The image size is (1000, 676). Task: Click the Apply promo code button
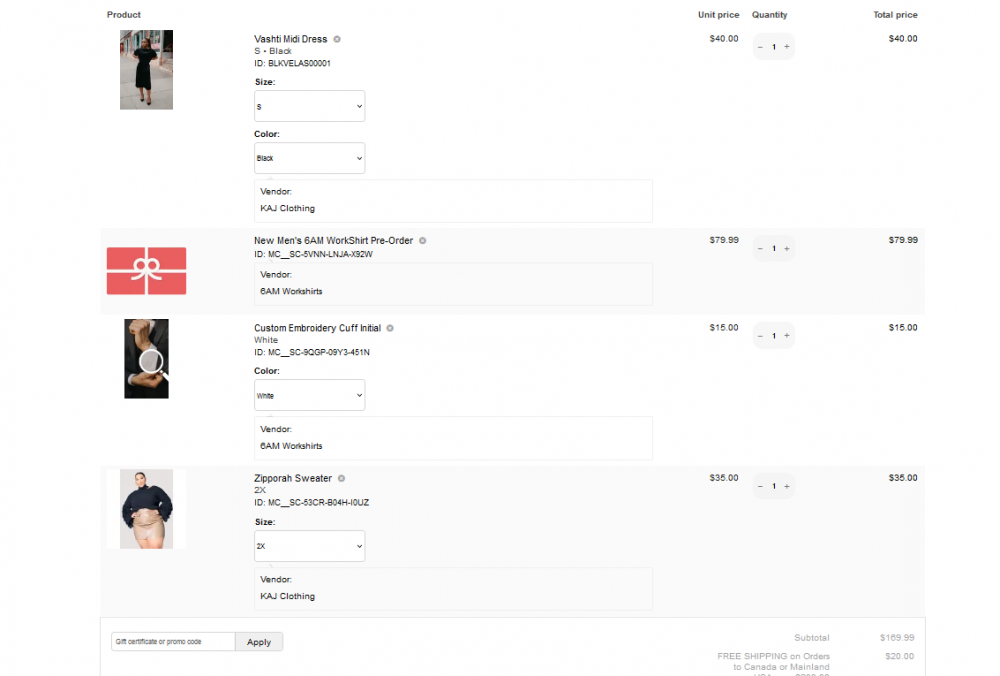(259, 641)
